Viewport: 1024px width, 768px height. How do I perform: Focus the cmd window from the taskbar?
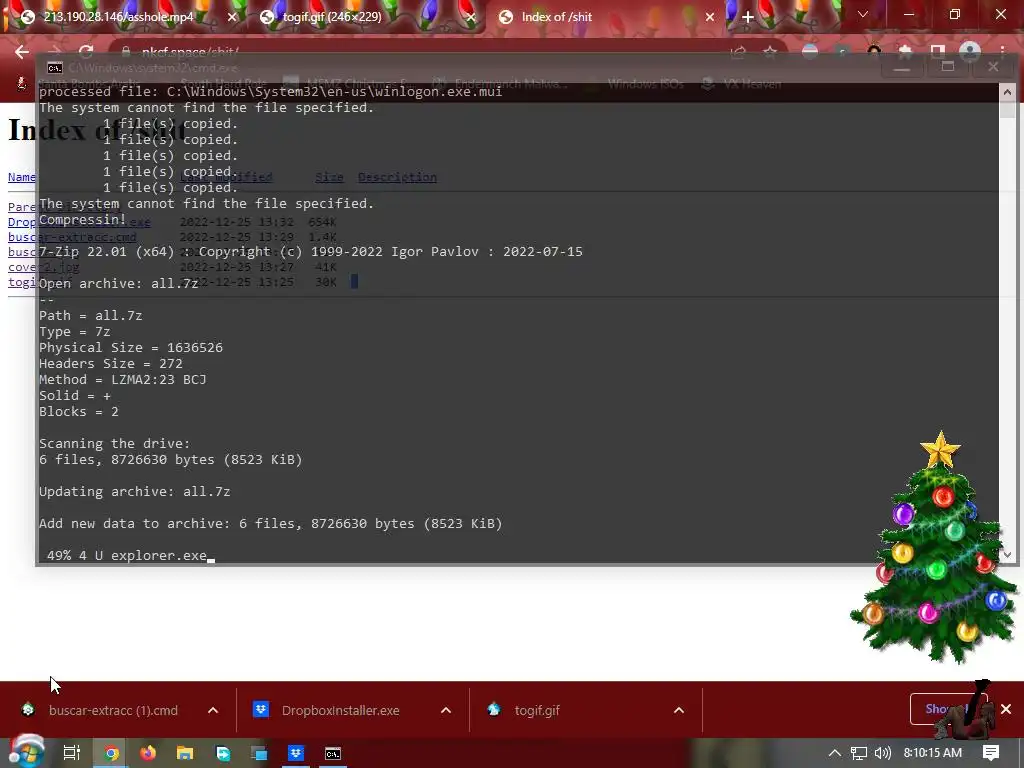333,753
